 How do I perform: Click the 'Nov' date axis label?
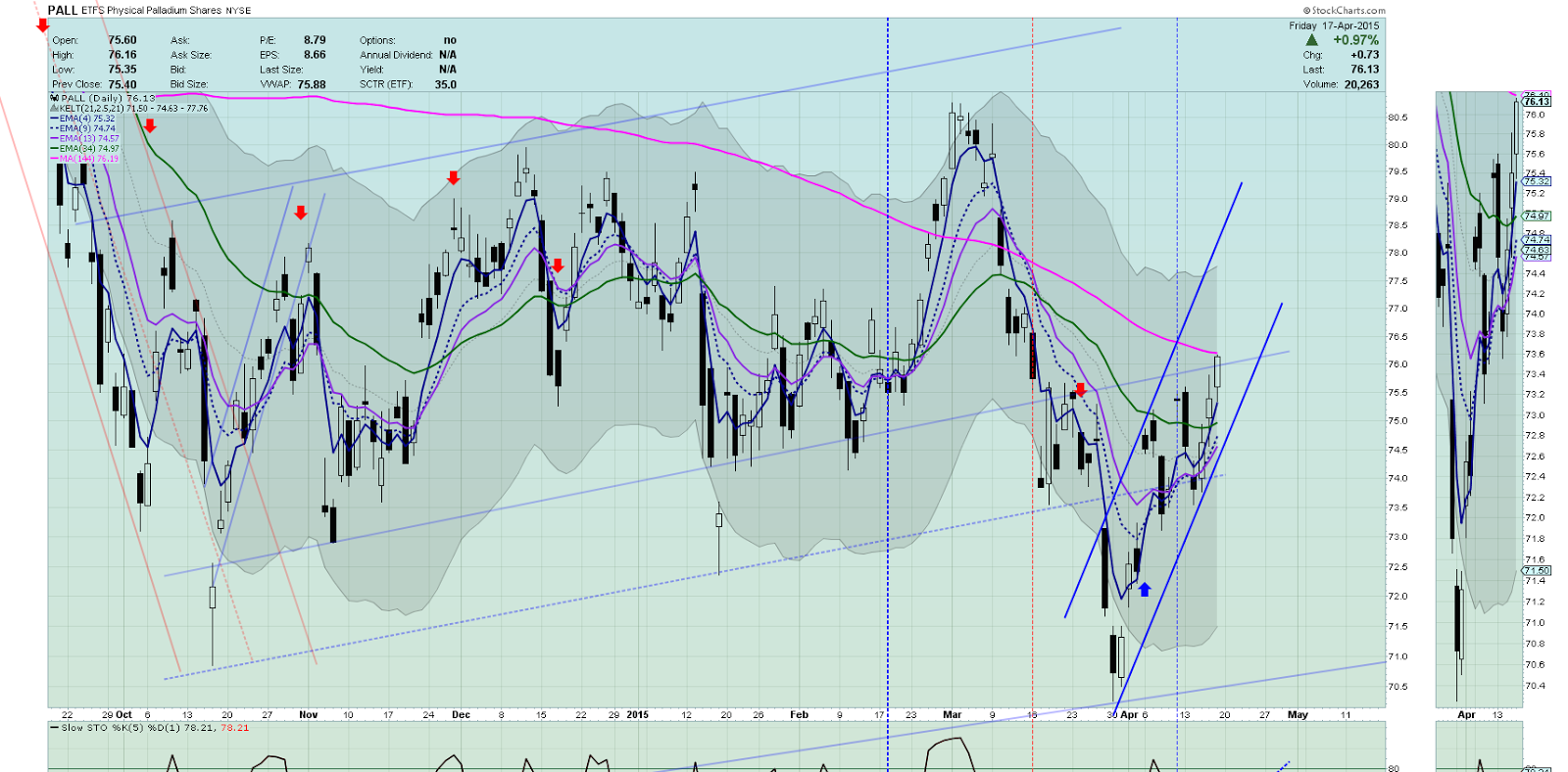[x=309, y=715]
